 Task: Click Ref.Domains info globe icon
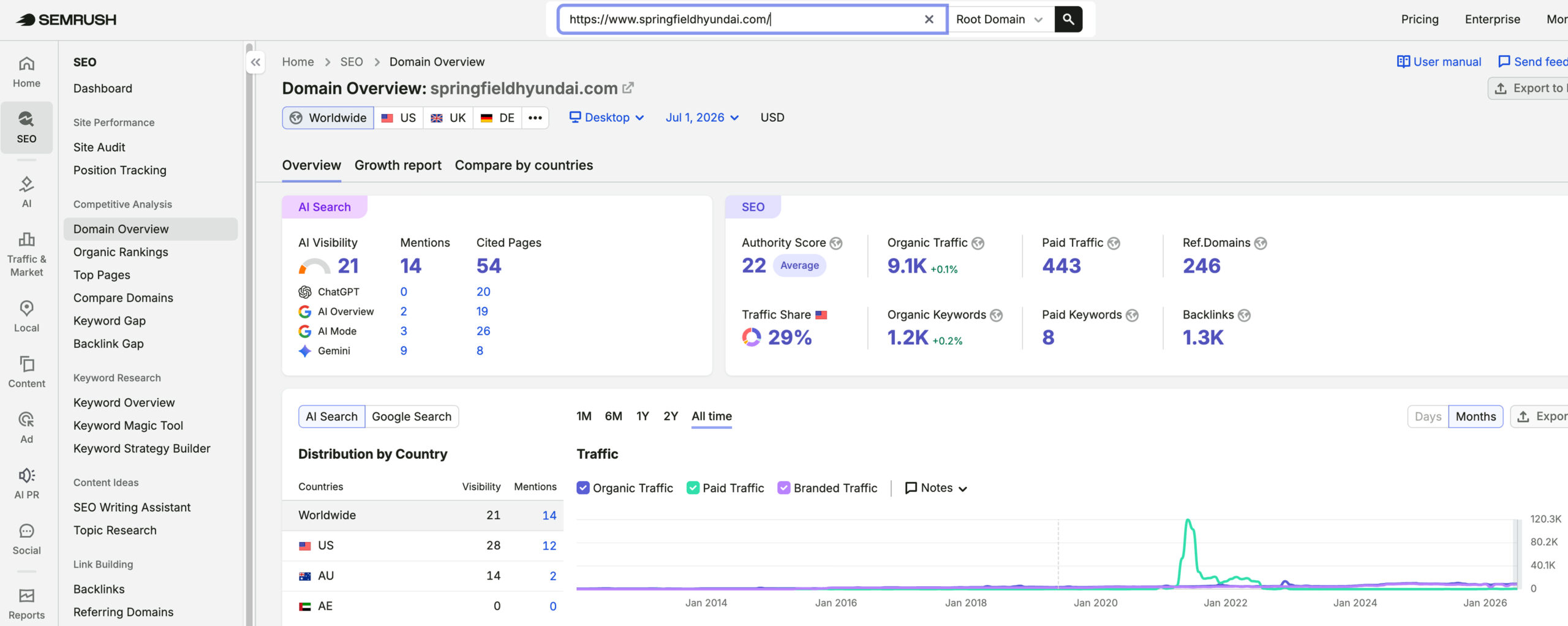(x=1261, y=243)
